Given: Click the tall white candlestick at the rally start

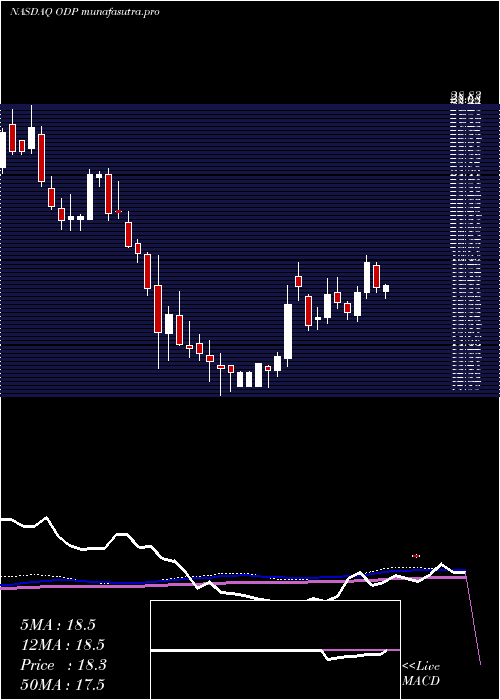Looking at the screenshot, I should tap(288, 331).
